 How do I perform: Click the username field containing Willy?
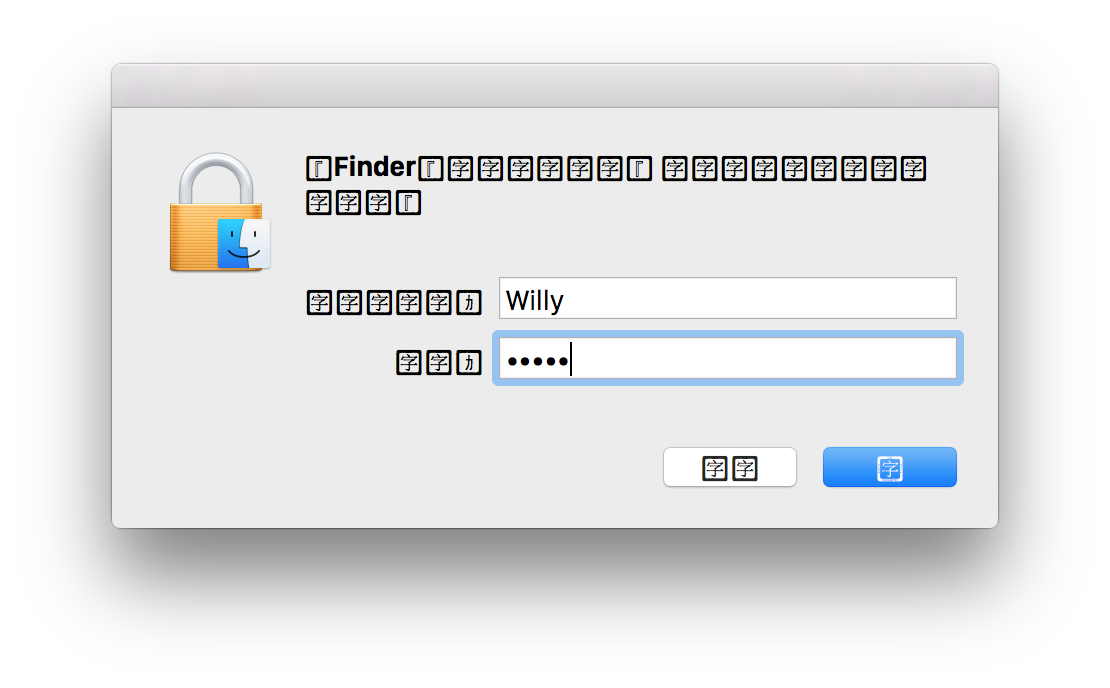click(727, 299)
